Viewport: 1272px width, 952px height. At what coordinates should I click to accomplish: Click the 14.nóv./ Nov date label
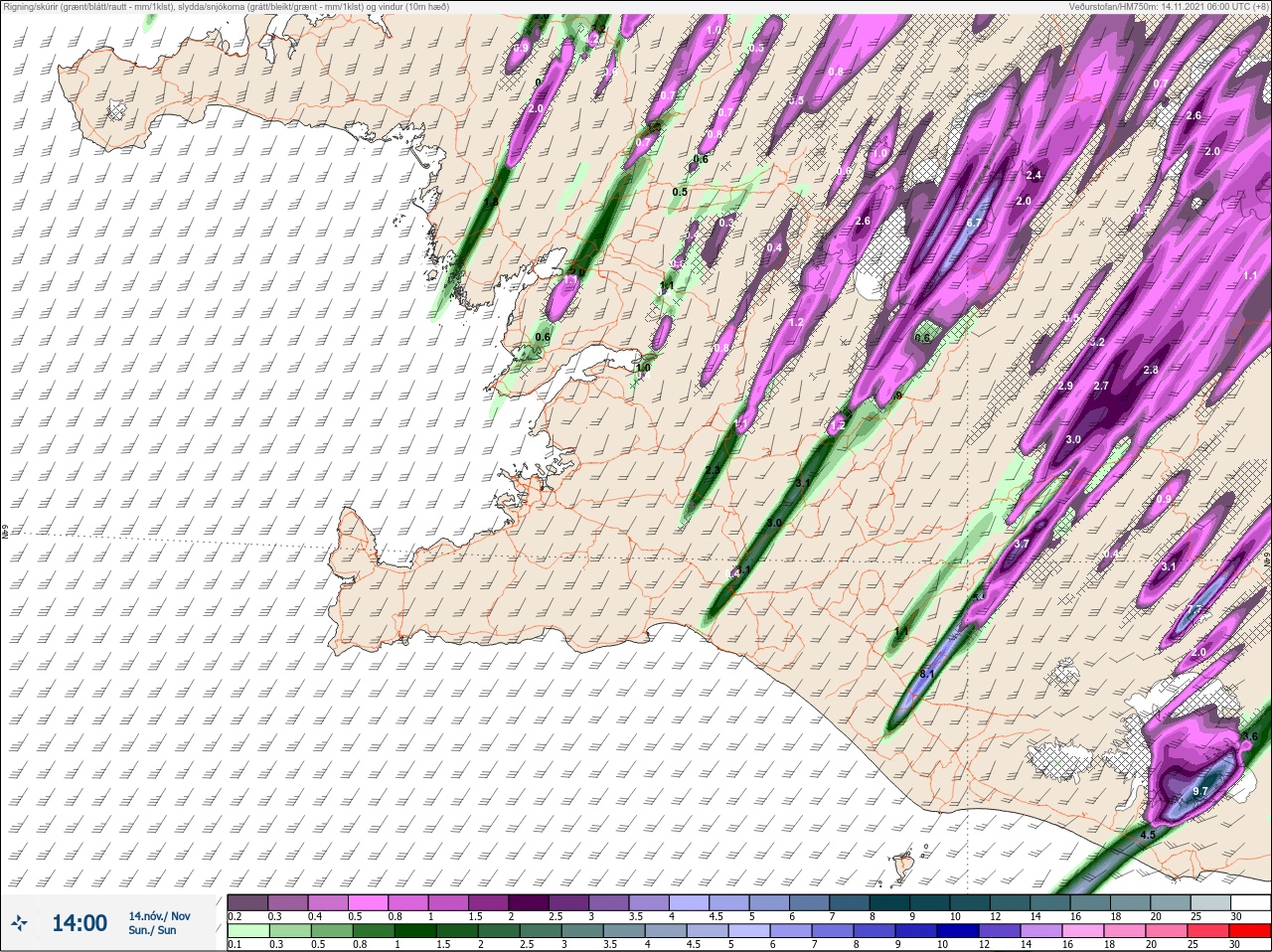tap(159, 916)
